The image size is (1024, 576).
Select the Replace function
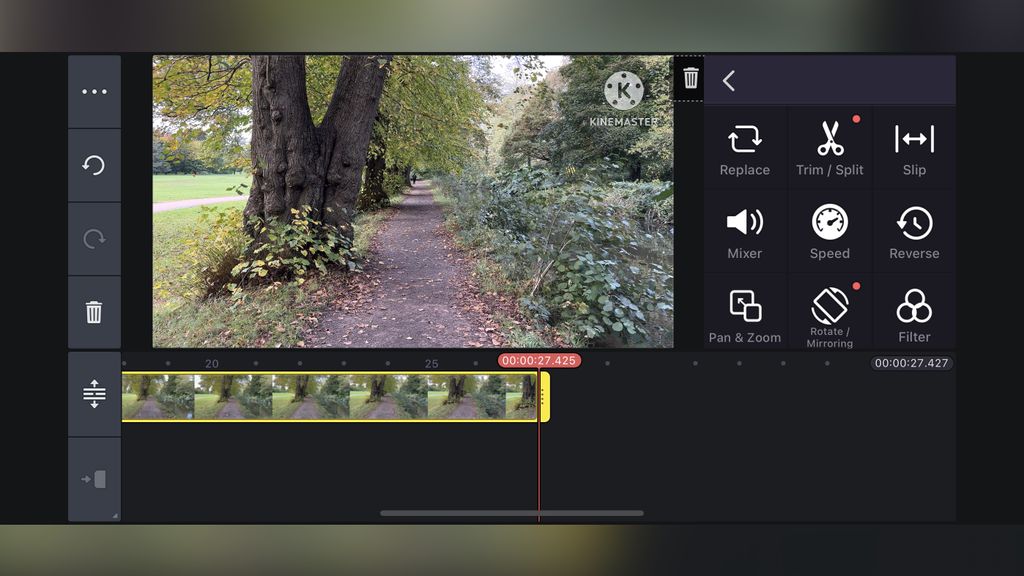744,145
